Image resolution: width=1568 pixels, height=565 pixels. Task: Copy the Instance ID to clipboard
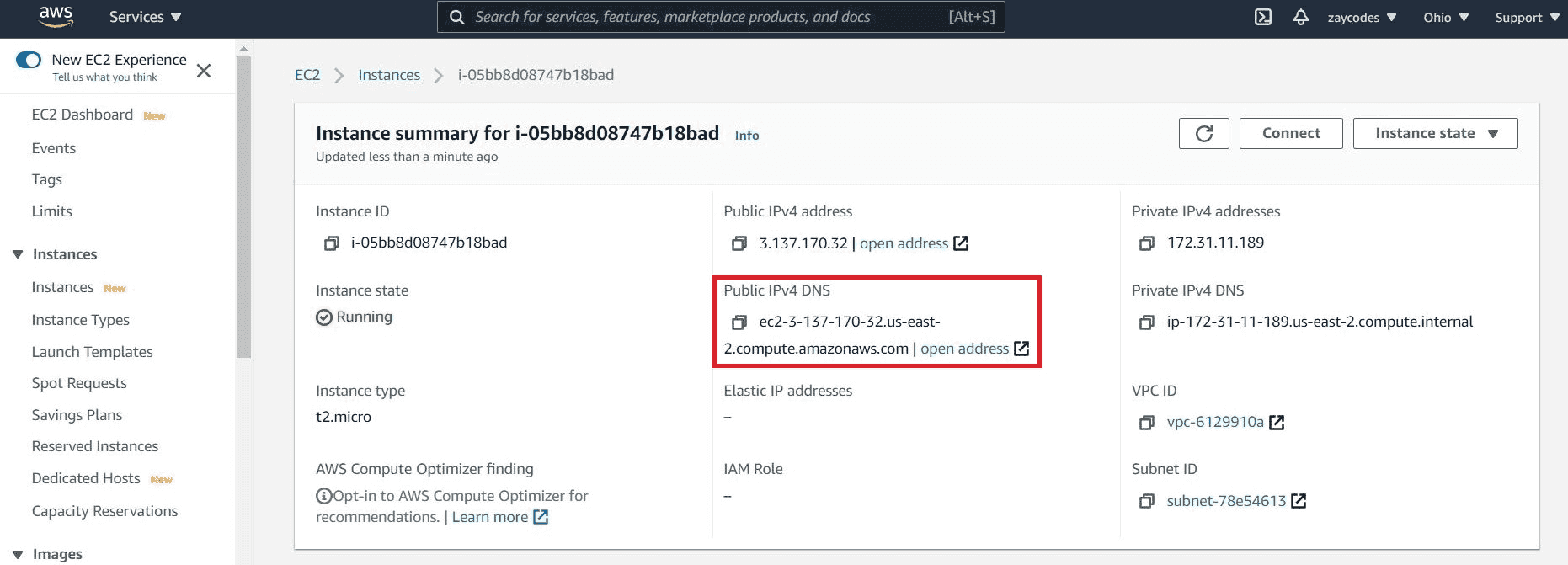click(332, 243)
